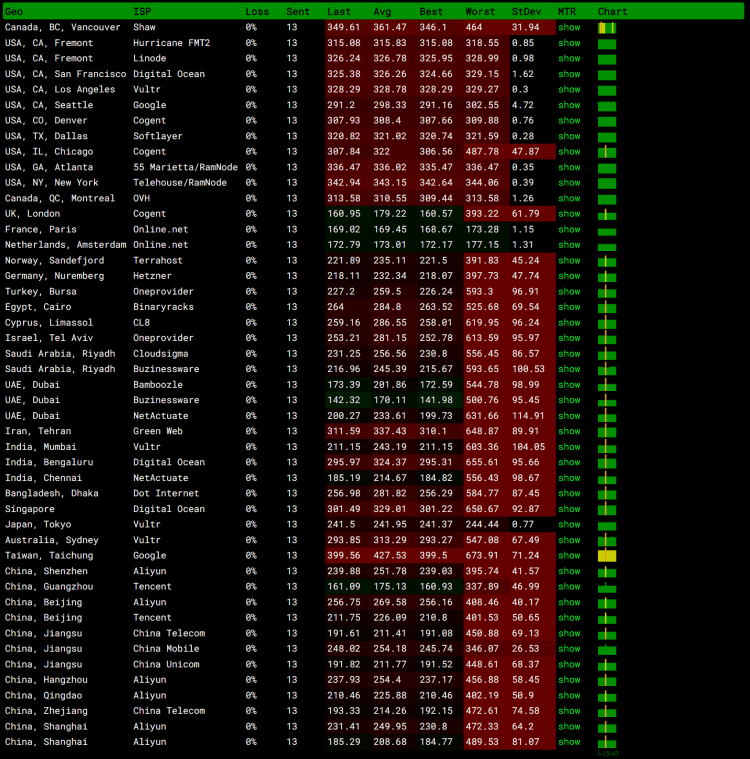Select the "Bangladesh, Dhaka" geo cell
The height and width of the screenshot is (759, 750).
[51, 493]
